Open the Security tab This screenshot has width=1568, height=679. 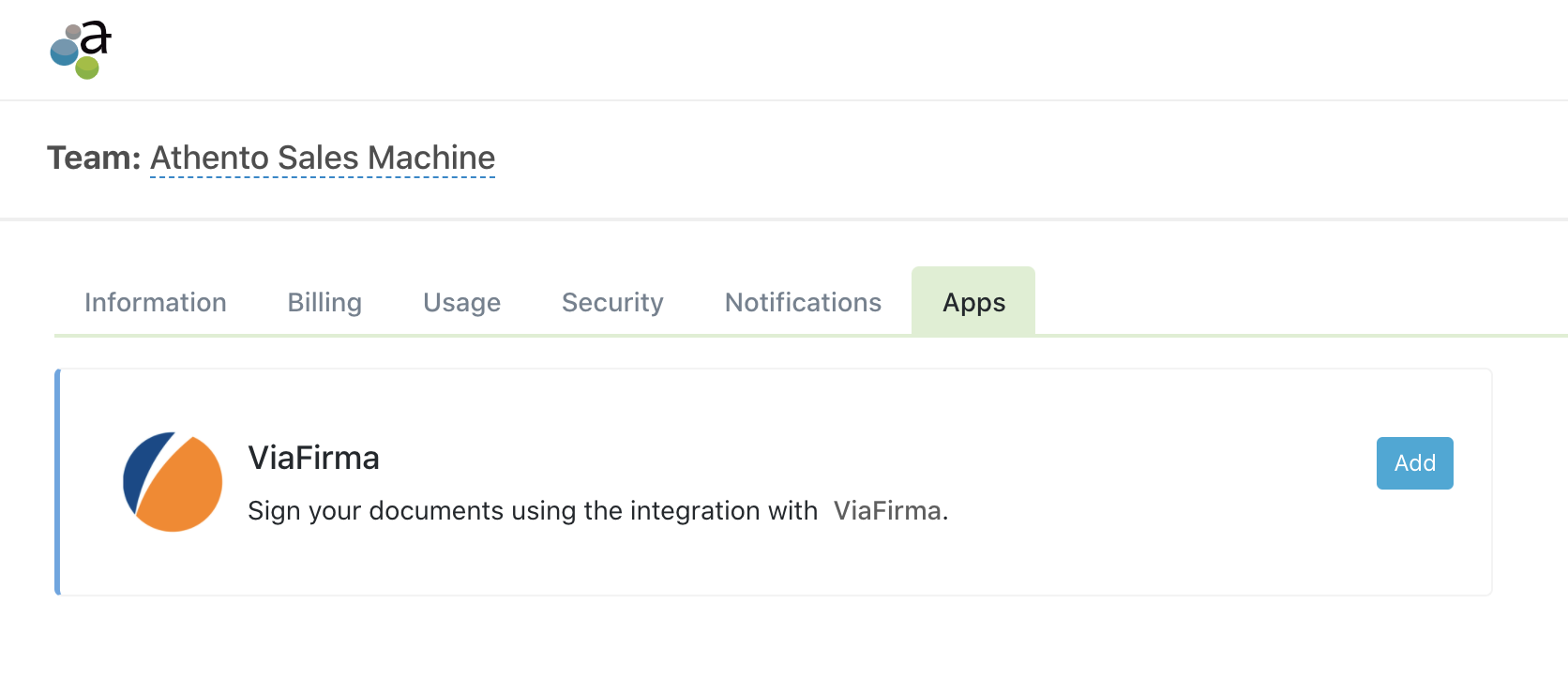coord(612,302)
